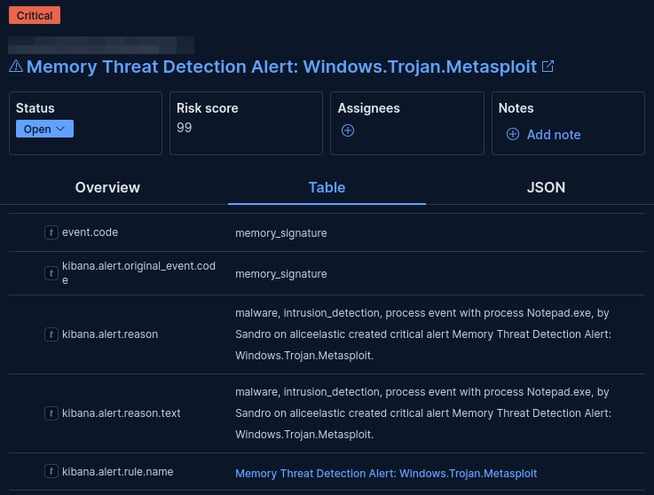This screenshot has height=495, width=654.
Task: Click the field type icon for kibana.alert.original_event.code
Action: [x=51, y=273]
